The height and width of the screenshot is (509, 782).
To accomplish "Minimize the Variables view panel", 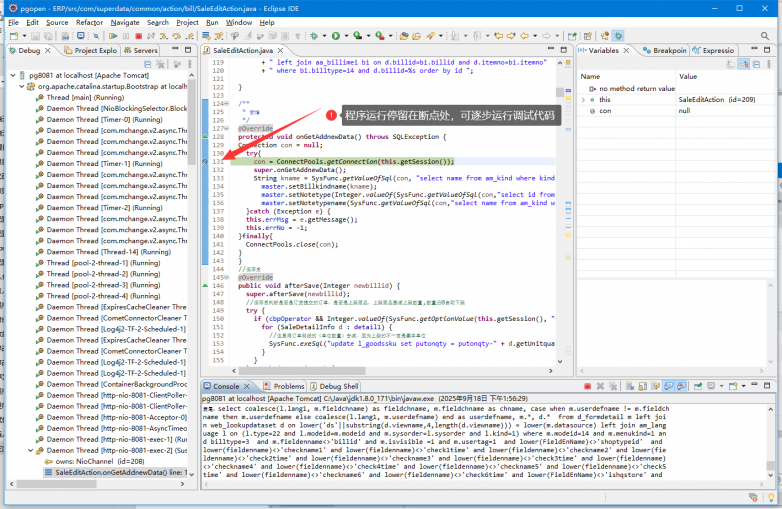I will tap(756, 50).
